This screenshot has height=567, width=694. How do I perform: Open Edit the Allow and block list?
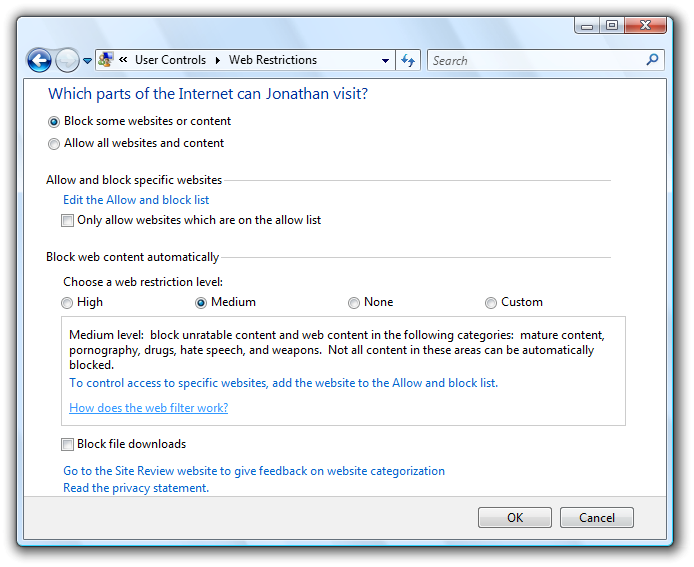pyautogui.click(x=136, y=200)
